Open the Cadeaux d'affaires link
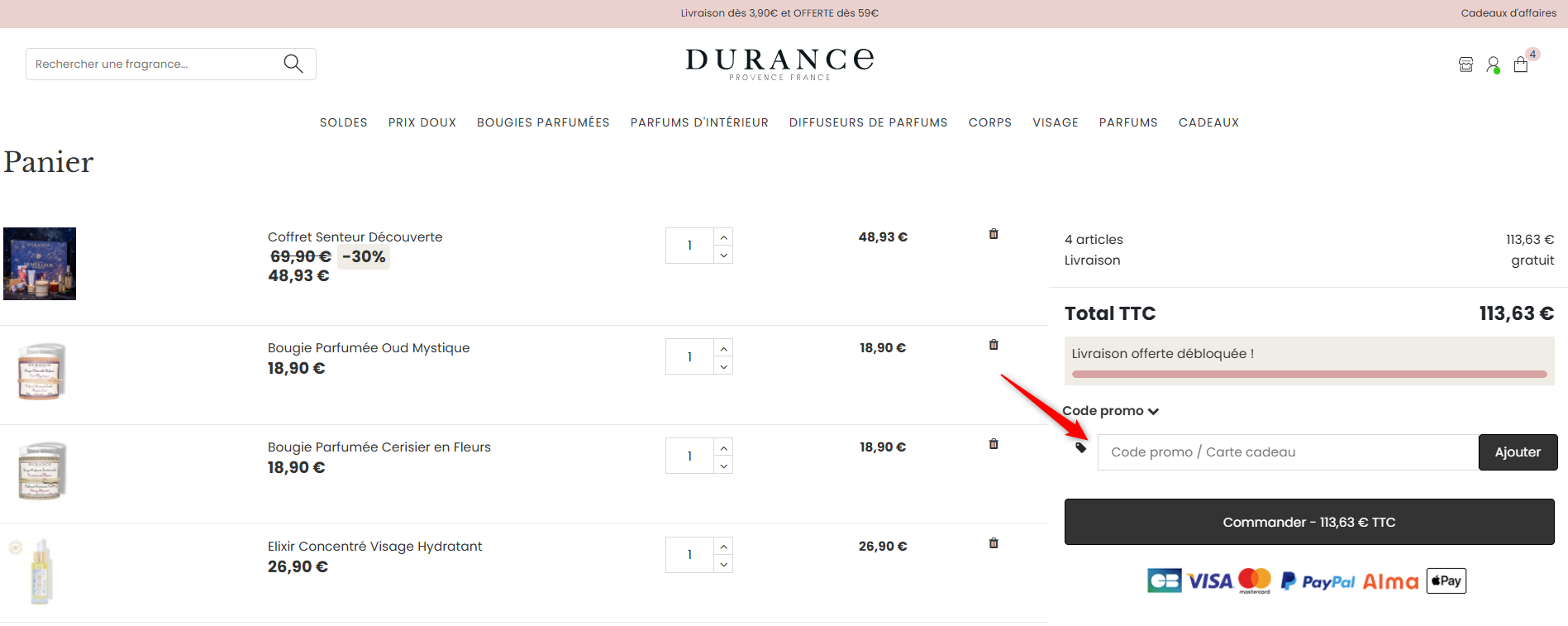The height and width of the screenshot is (626, 1568). coord(1508,13)
